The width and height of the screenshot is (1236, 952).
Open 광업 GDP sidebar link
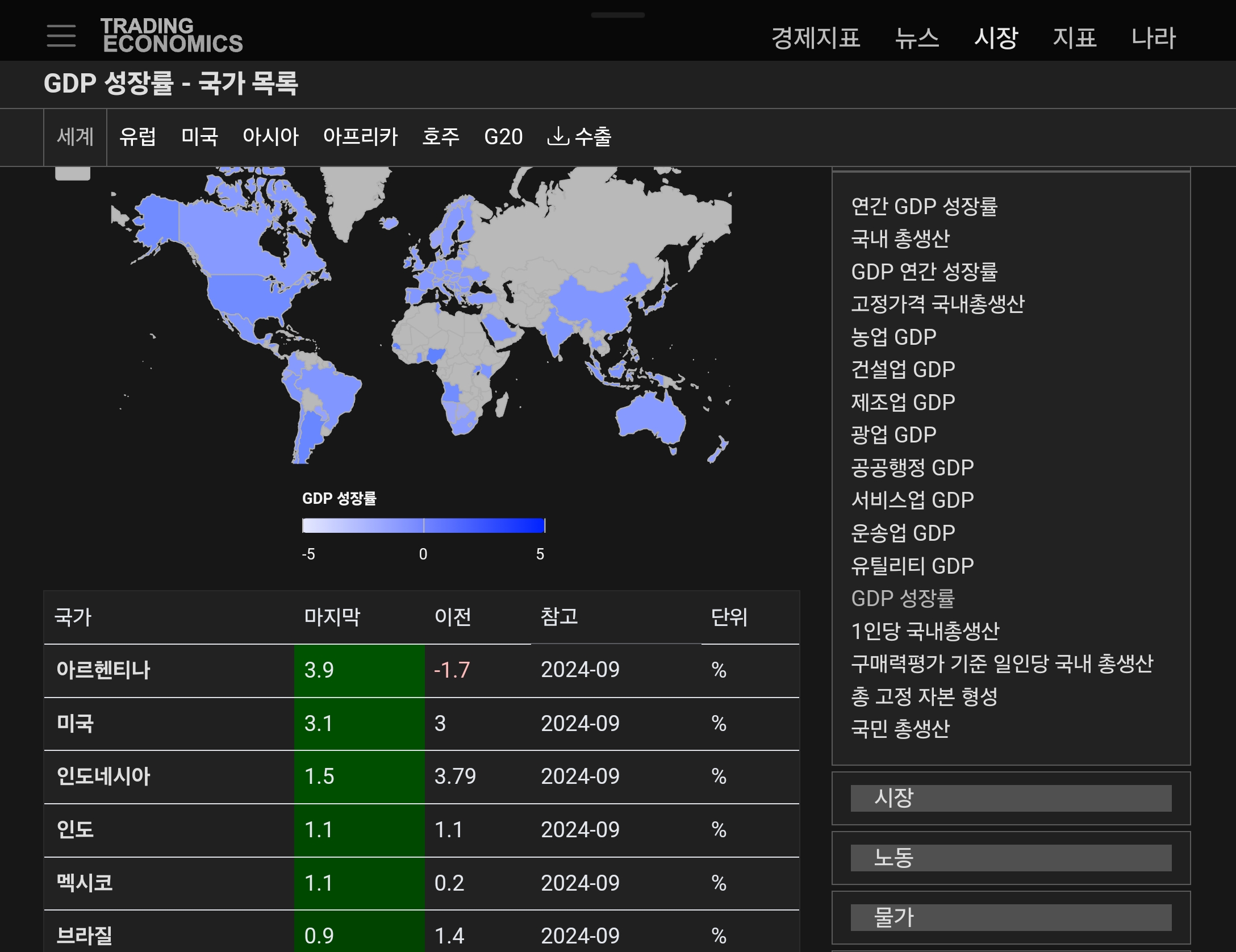click(893, 435)
